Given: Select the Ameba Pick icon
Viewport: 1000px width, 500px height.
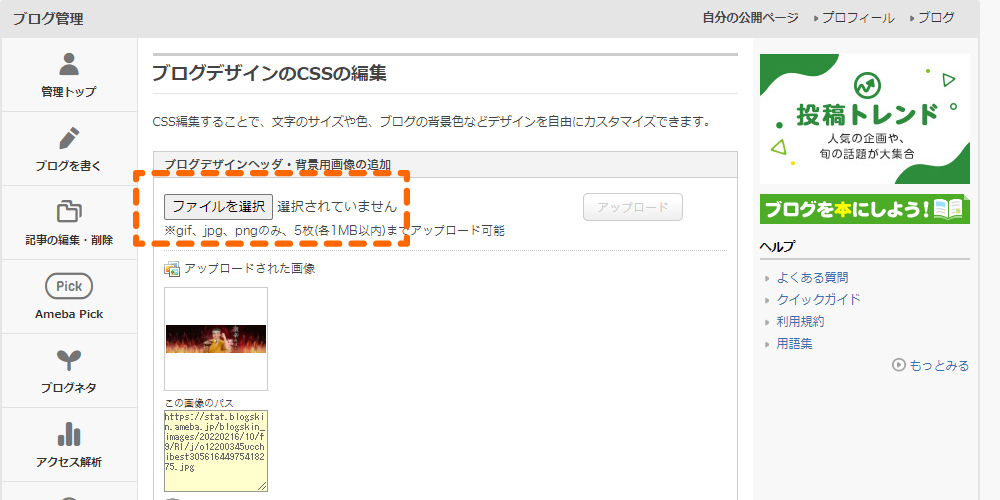Looking at the screenshot, I should click(69, 286).
